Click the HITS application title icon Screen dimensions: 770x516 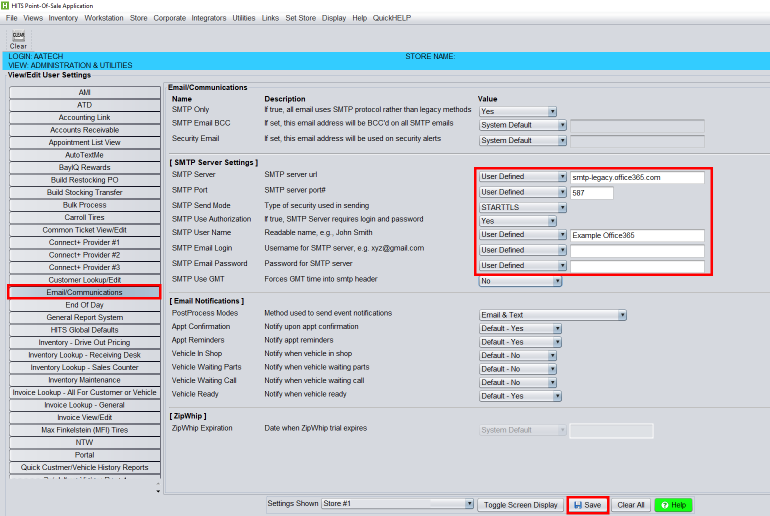point(6,6)
